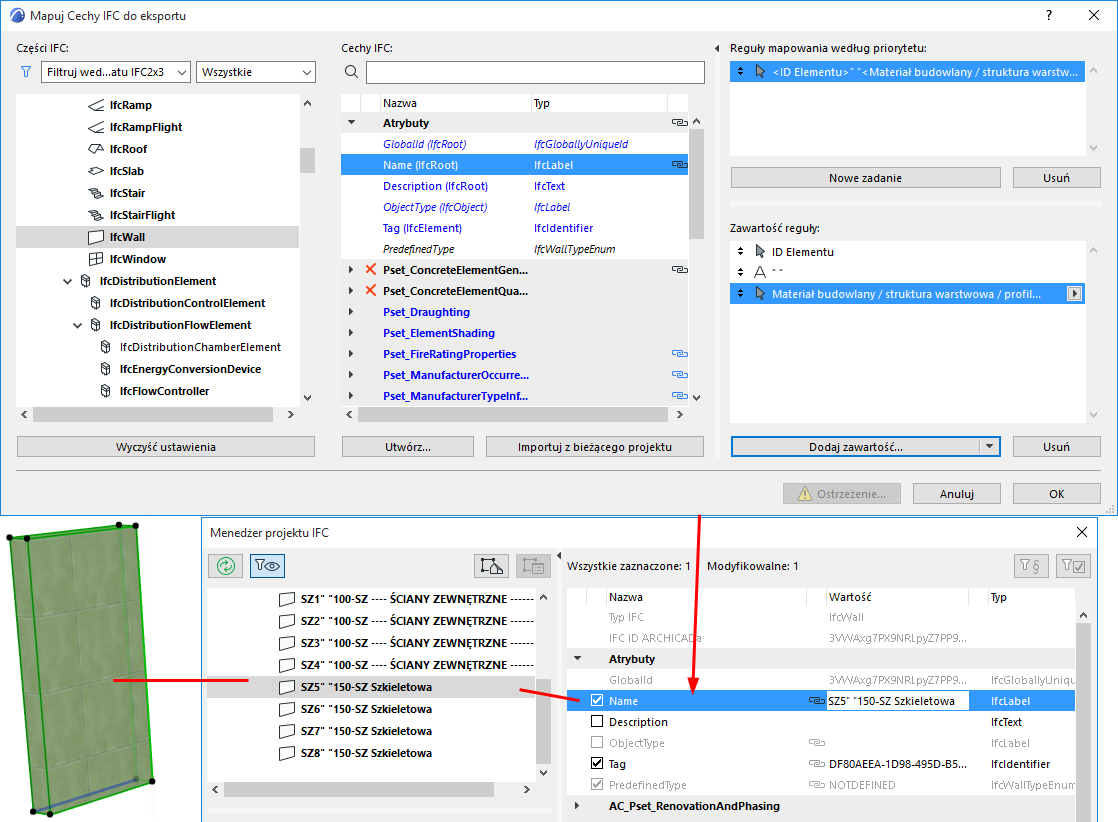Click the filter funnel icon in Części IFC
The image size is (1118, 822).
[26, 72]
